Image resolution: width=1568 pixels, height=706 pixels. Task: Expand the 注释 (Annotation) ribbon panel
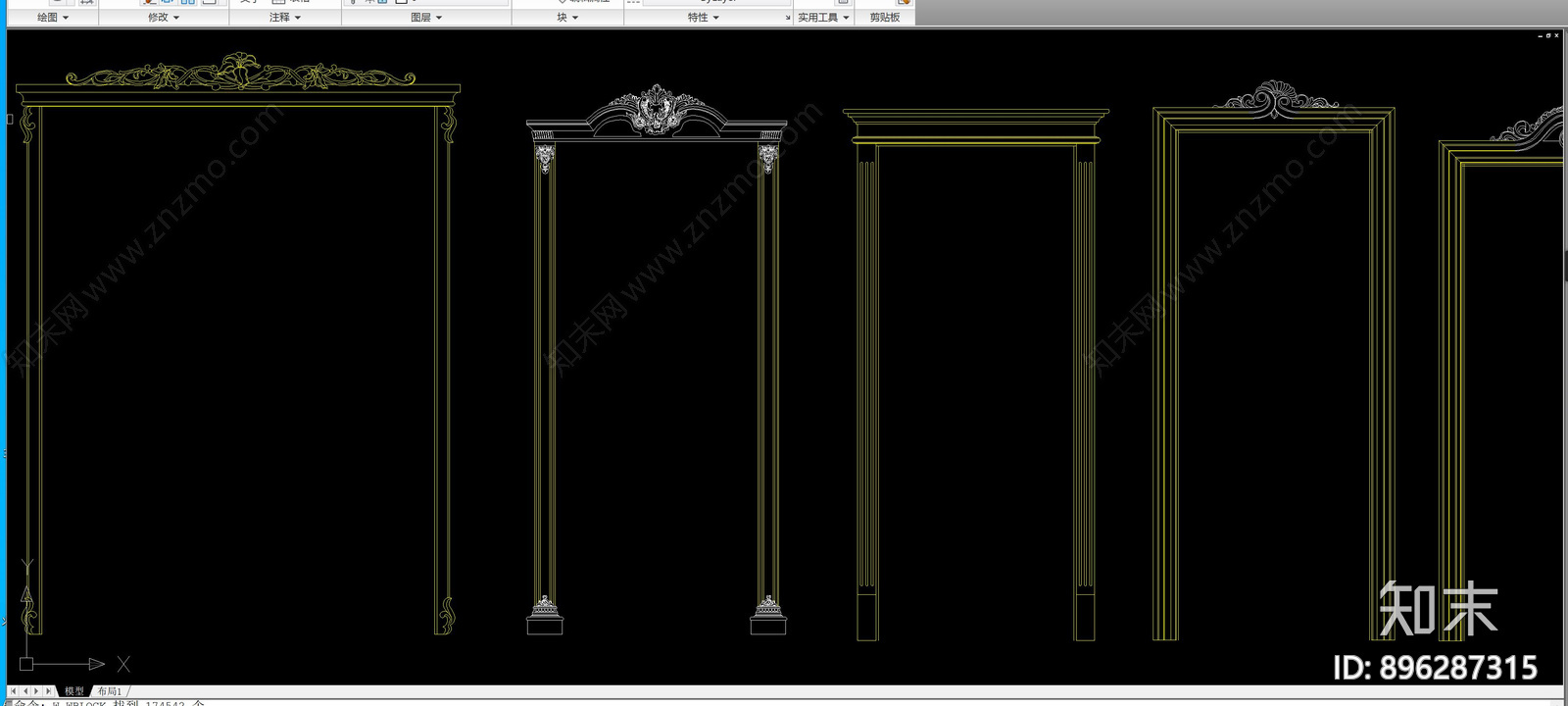pyautogui.click(x=285, y=17)
